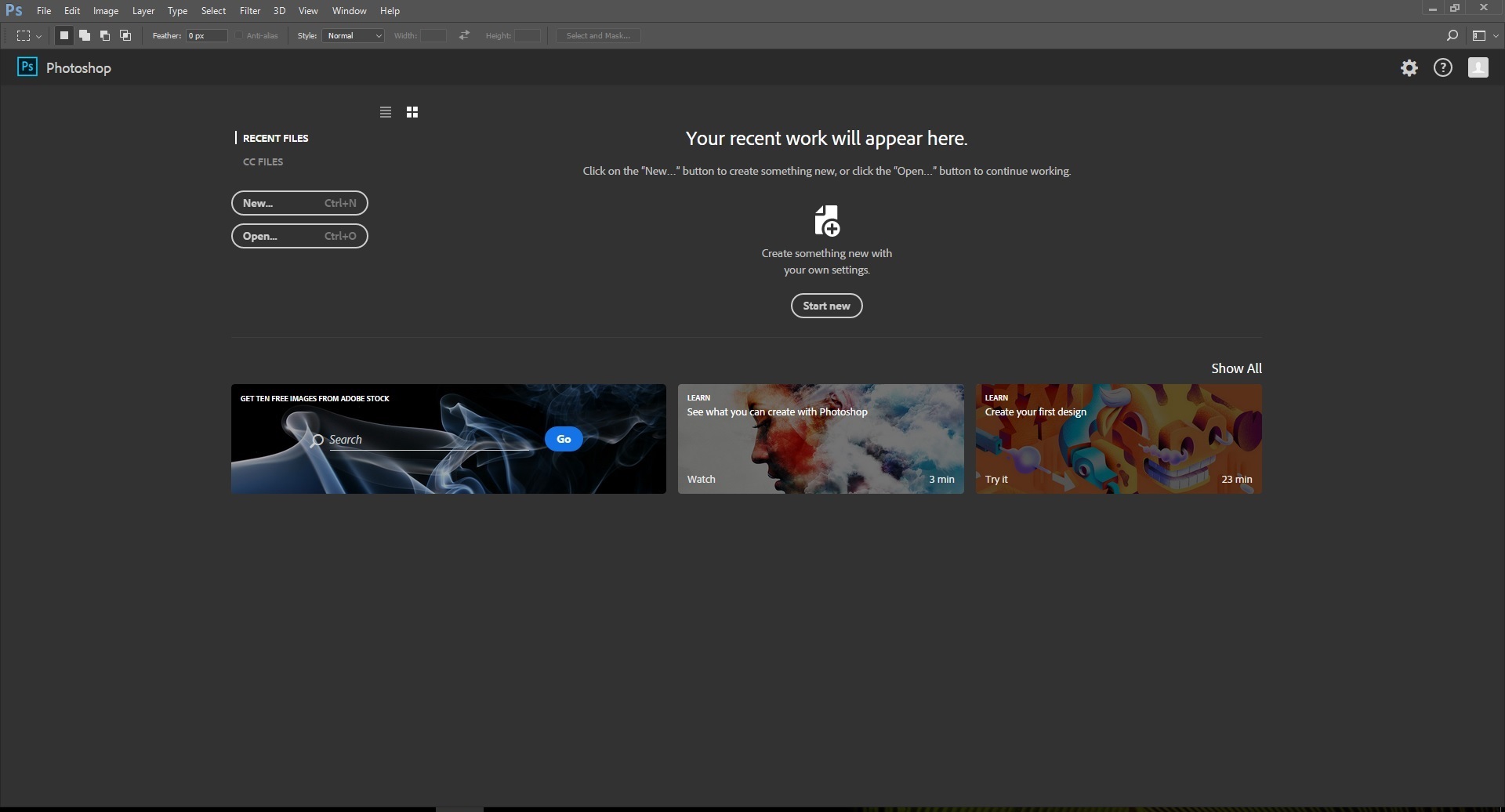Click the Adobe Stock search magnifier icon

pos(317,440)
